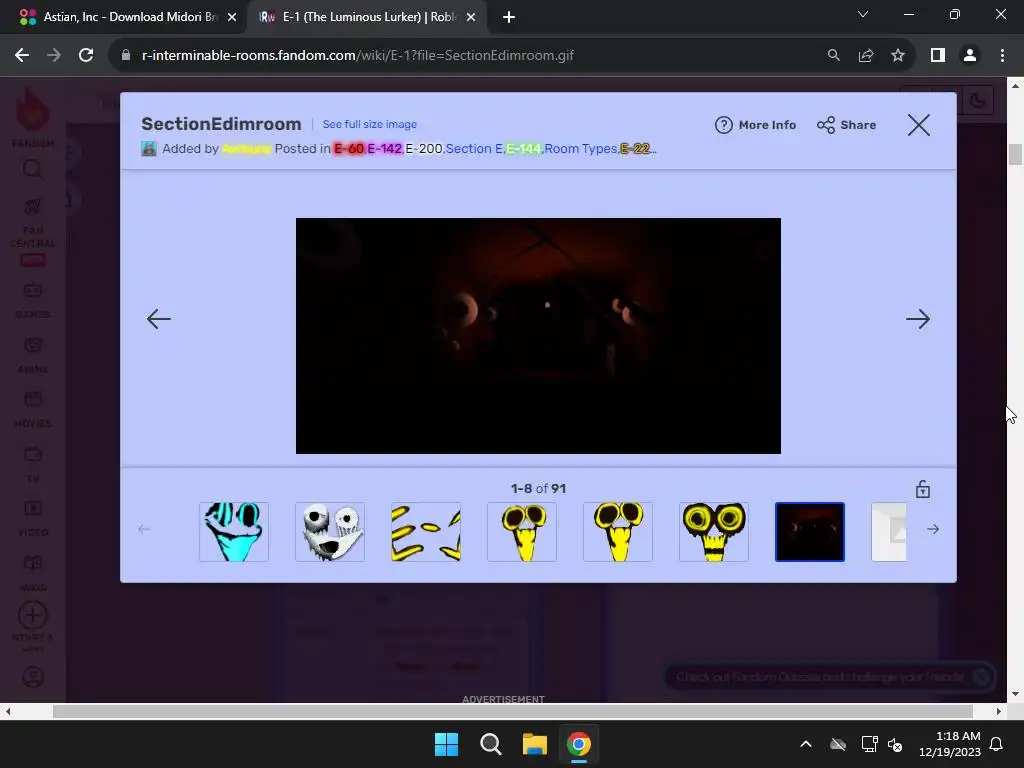Show the next image with the right arrow
The image size is (1024, 768).
tap(918, 319)
